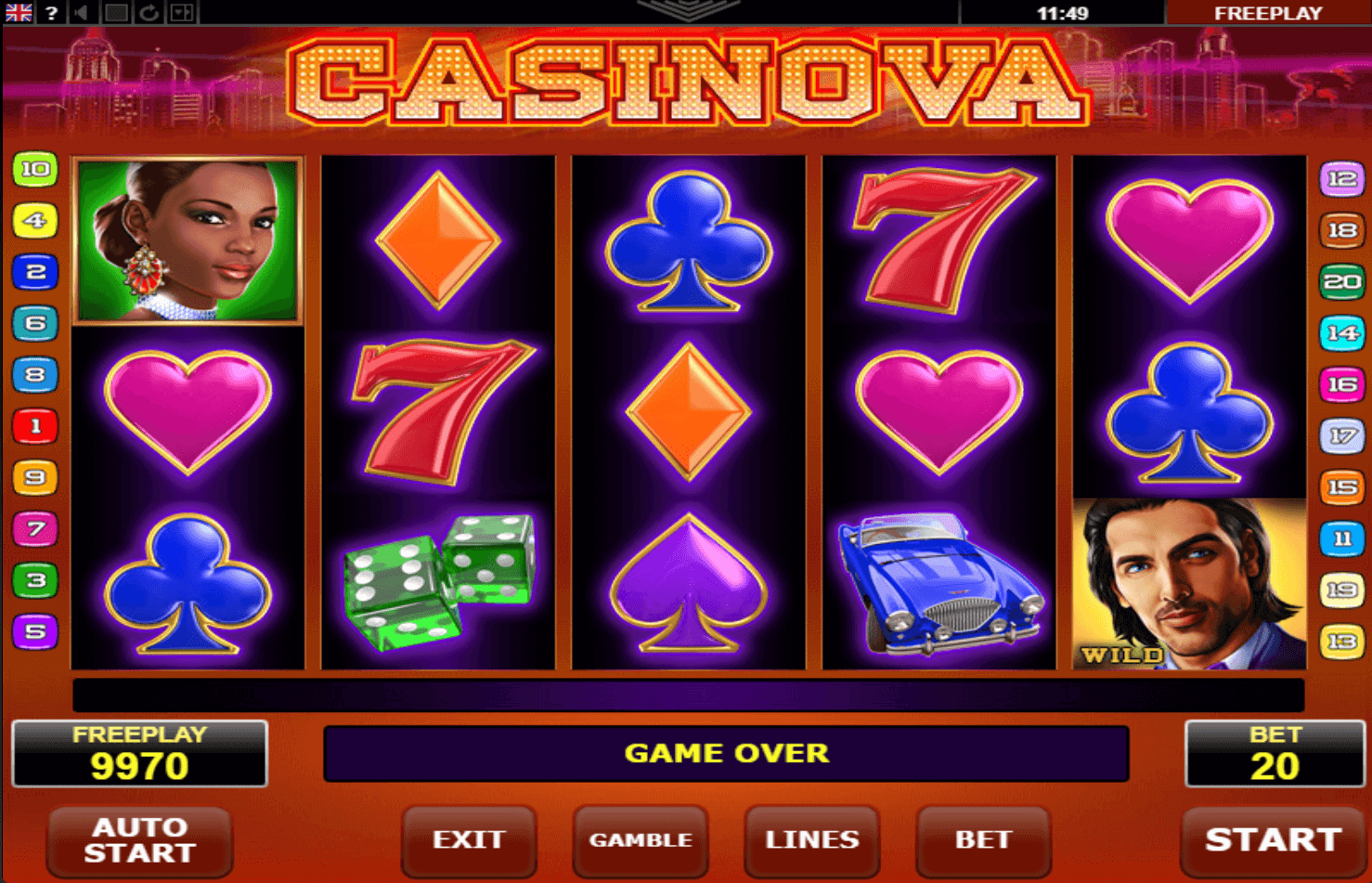
Task: Select payline number 5 purple indicator
Action: point(35,631)
